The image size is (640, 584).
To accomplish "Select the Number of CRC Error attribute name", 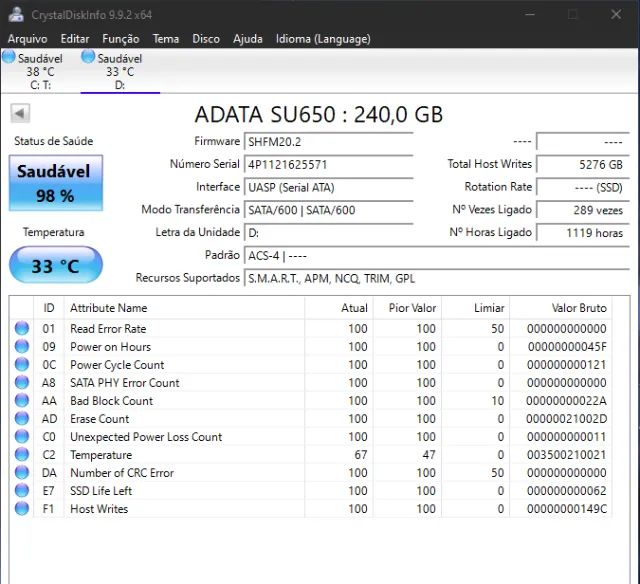I will [x=122, y=473].
